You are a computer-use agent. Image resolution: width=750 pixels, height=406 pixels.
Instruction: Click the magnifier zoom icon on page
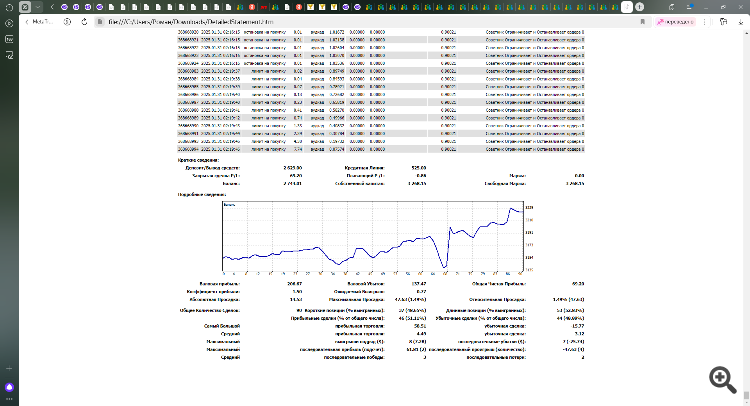(721, 377)
